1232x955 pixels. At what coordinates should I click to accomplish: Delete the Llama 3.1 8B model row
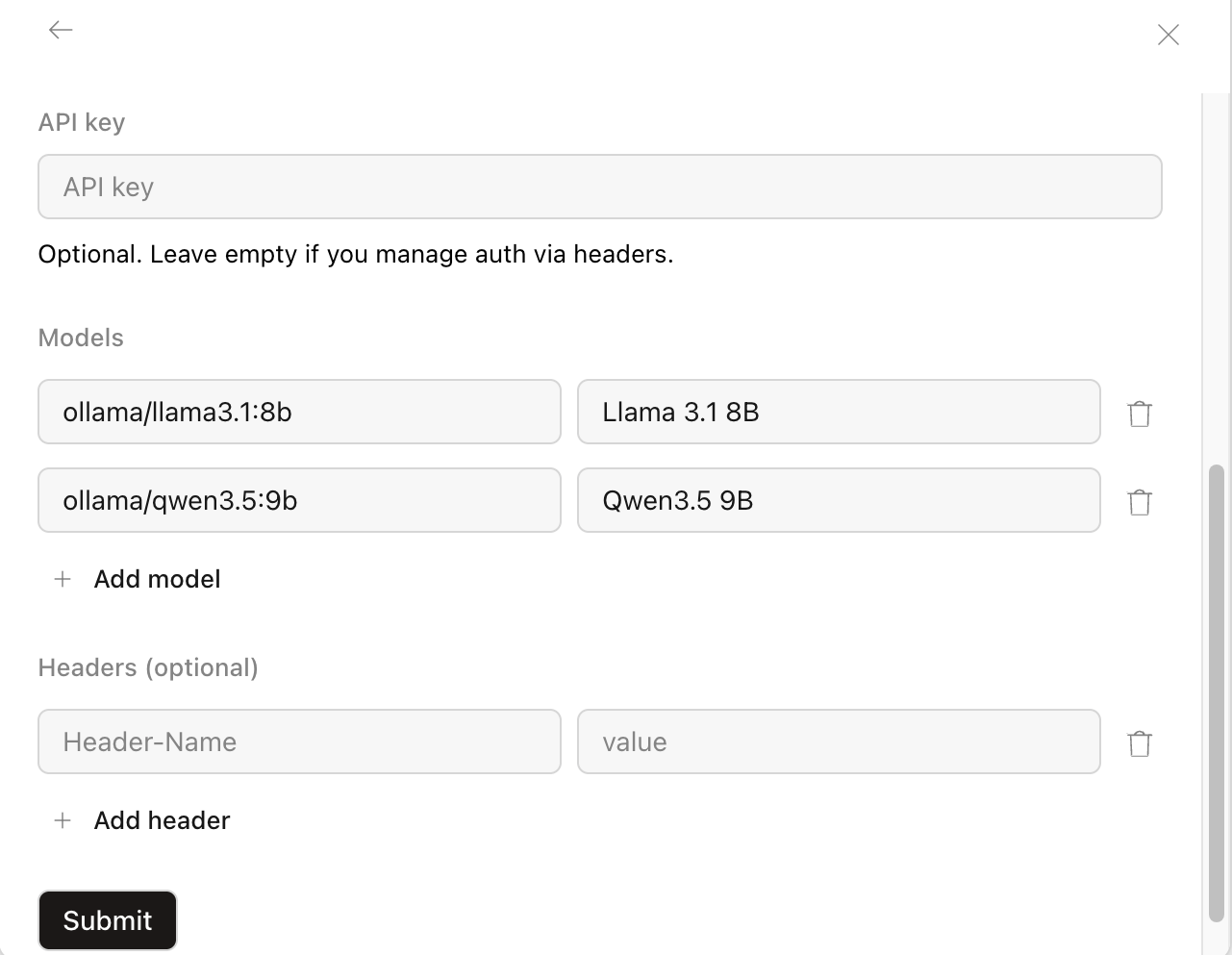click(1140, 413)
